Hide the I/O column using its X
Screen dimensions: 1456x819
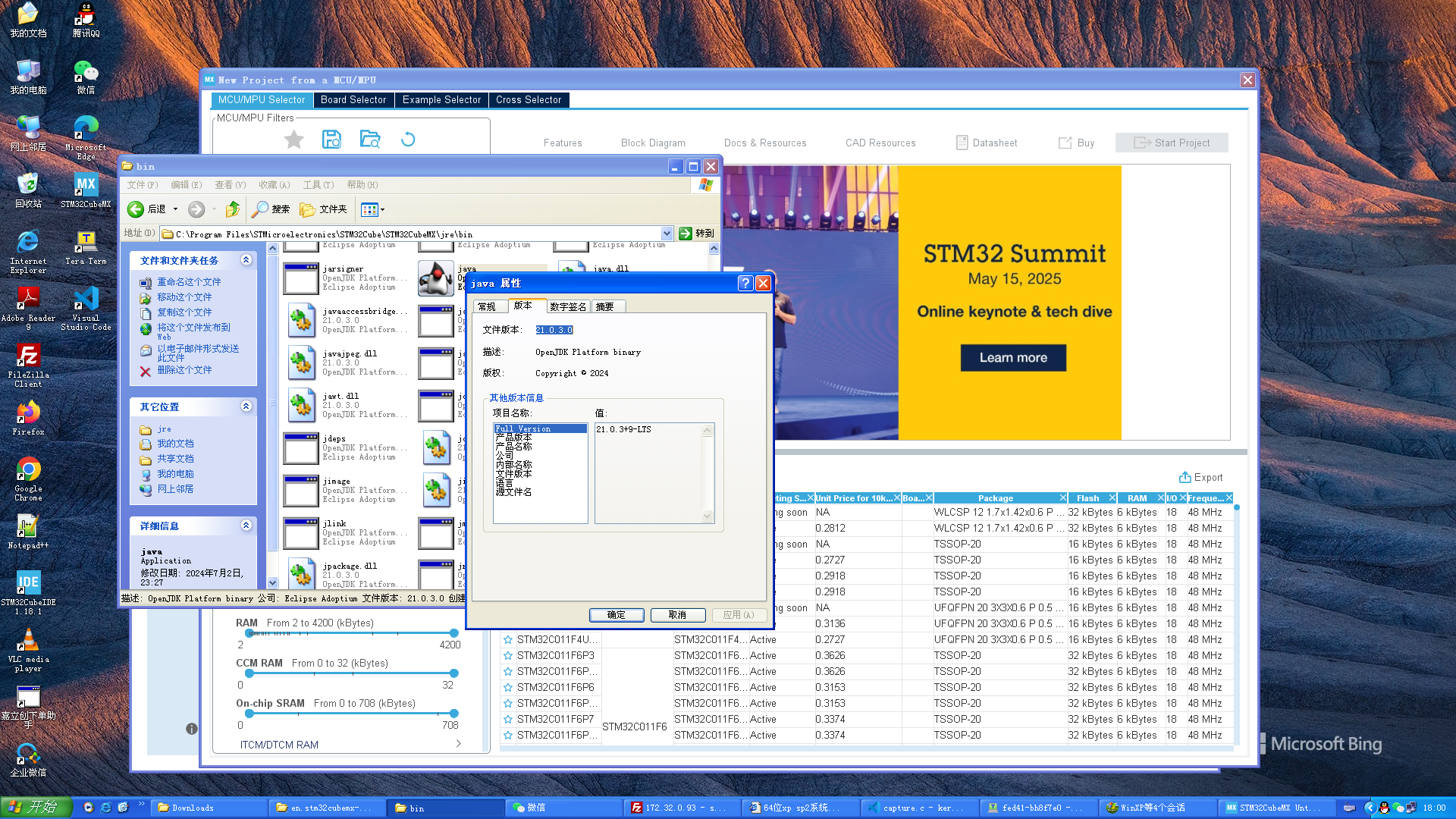[1182, 498]
